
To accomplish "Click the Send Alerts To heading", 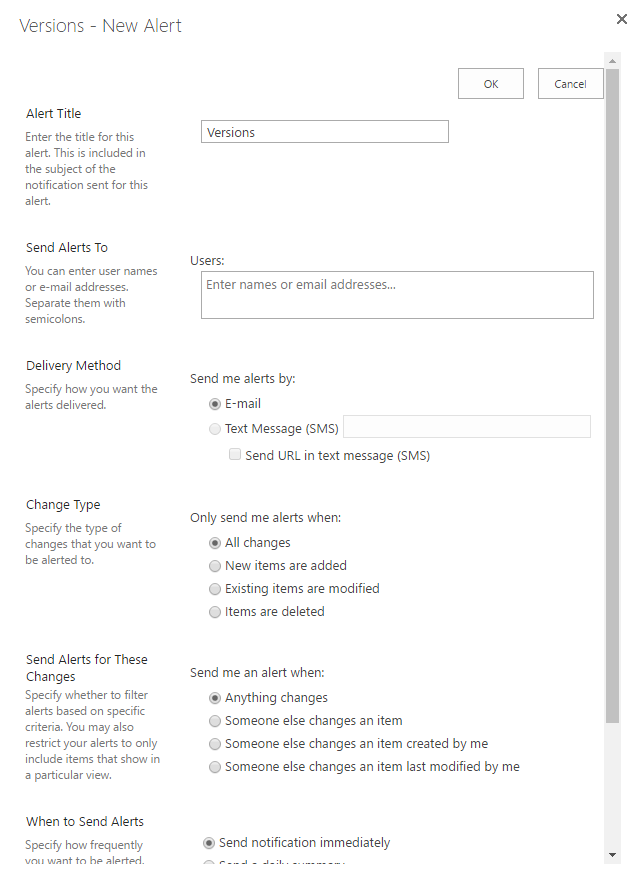I will [x=67, y=247].
